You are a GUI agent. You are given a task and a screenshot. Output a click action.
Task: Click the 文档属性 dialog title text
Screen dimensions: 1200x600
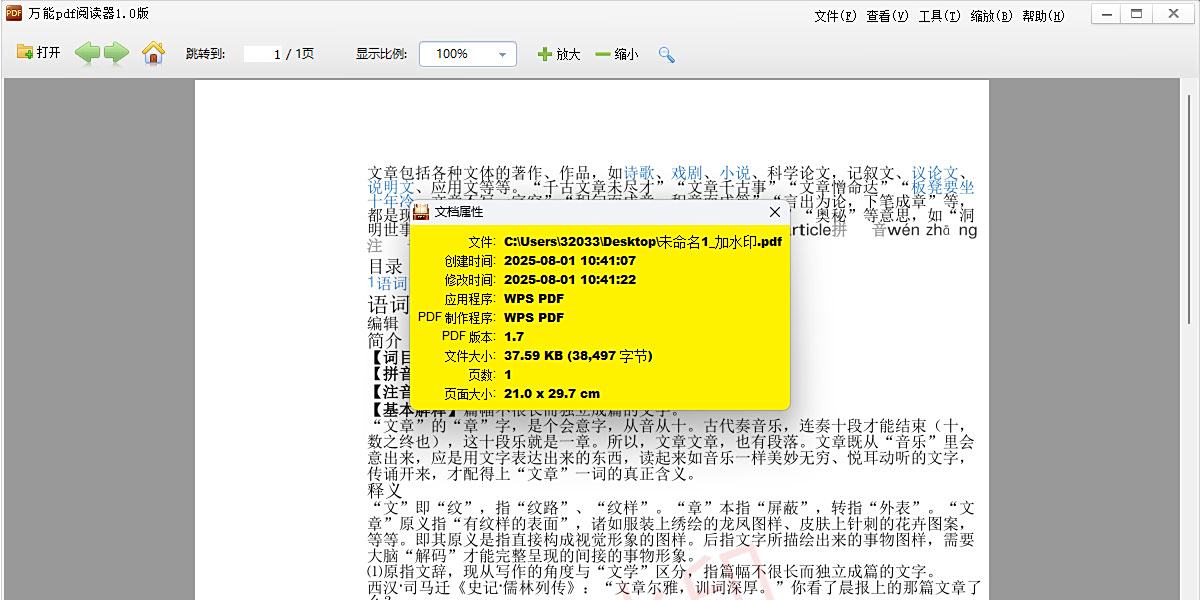(x=459, y=212)
